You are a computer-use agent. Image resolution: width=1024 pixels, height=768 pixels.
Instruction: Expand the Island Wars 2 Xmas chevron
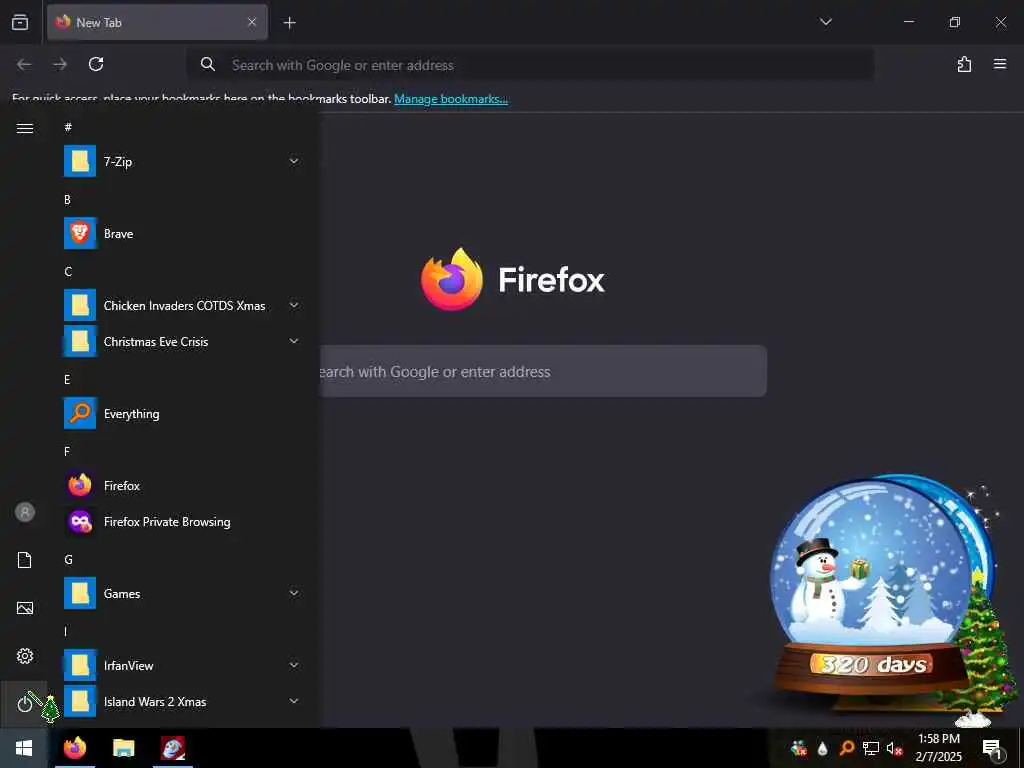(294, 701)
